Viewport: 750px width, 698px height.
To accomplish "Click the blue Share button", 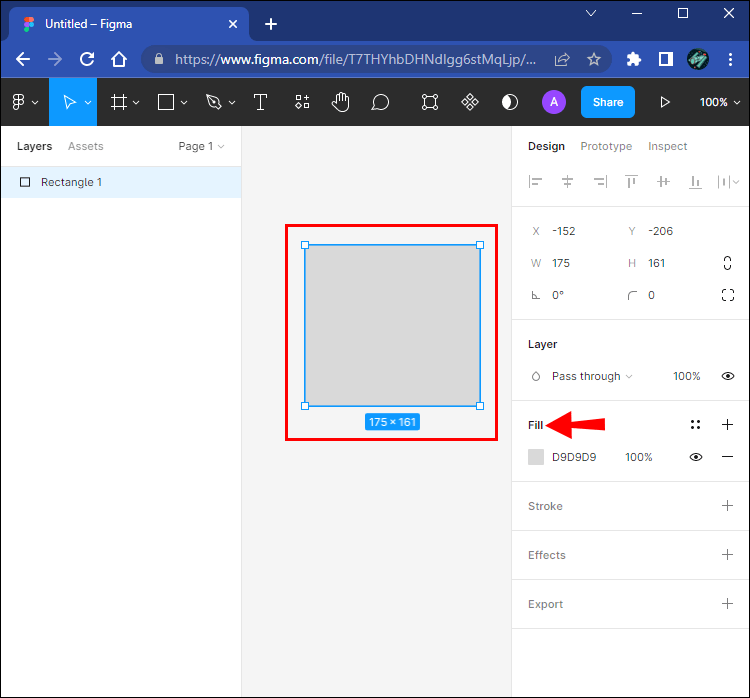I will [x=607, y=102].
